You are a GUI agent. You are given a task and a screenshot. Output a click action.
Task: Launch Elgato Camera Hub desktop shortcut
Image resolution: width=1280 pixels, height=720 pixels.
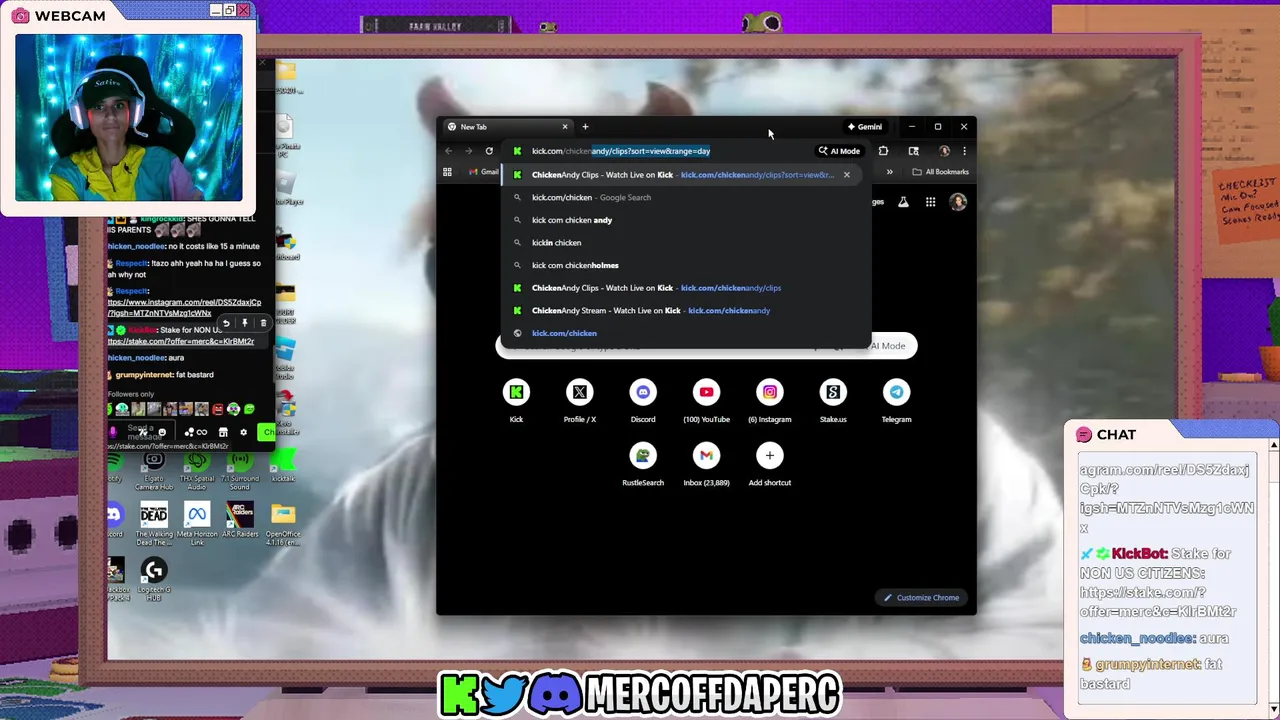(x=154, y=470)
